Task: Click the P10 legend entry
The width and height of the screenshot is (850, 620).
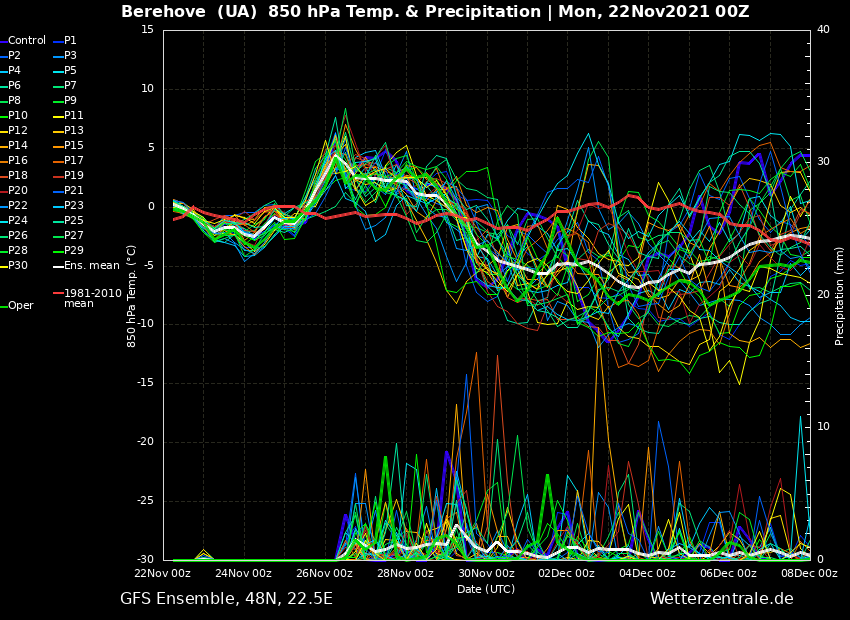Action: pos(18,116)
